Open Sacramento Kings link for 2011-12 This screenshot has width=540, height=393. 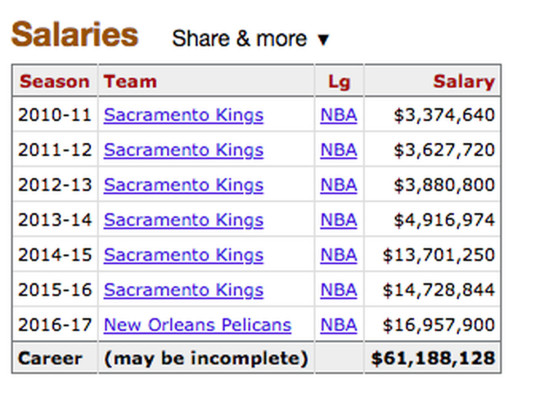(x=184, y=150)
